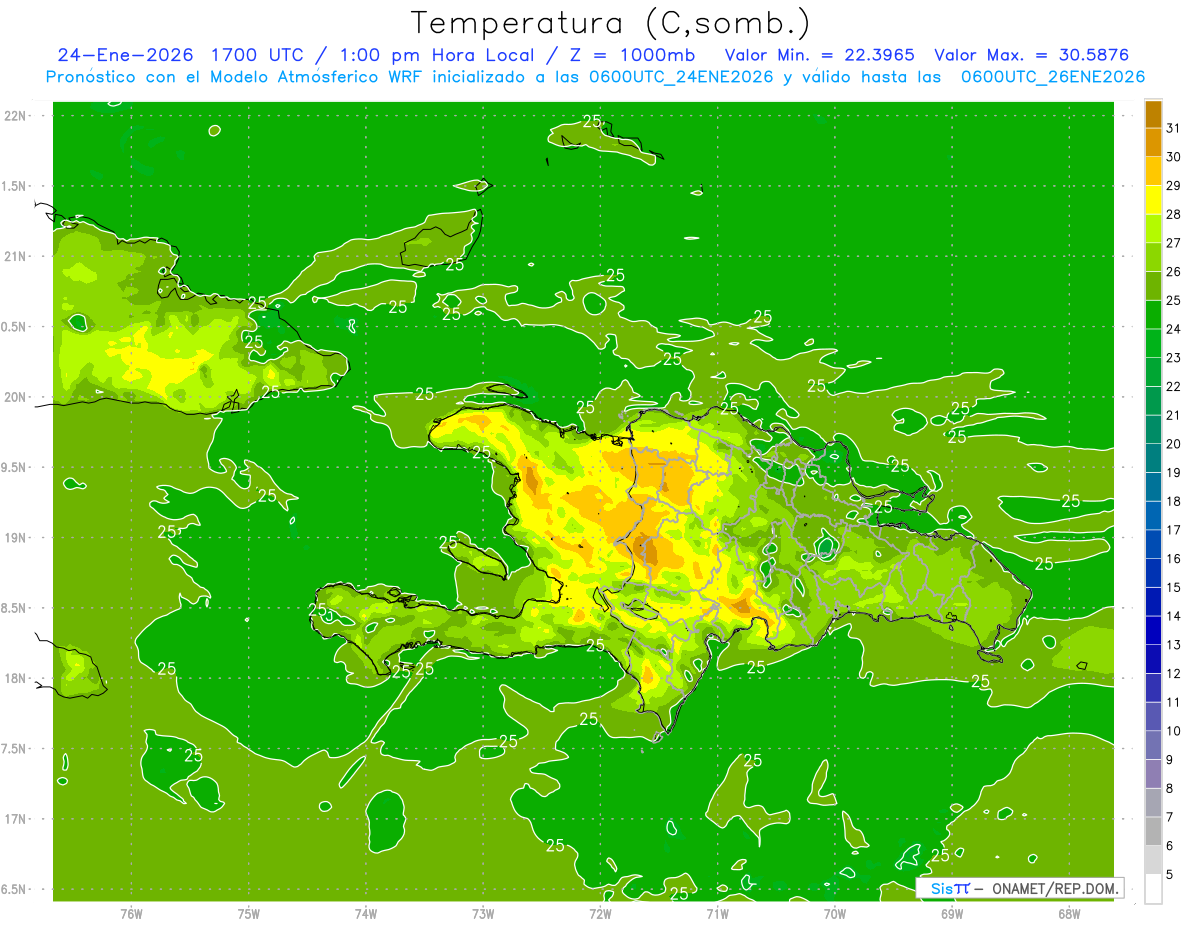Click the "68W" longitude axis label
1200x927 pixels.
click(1068, 913)
